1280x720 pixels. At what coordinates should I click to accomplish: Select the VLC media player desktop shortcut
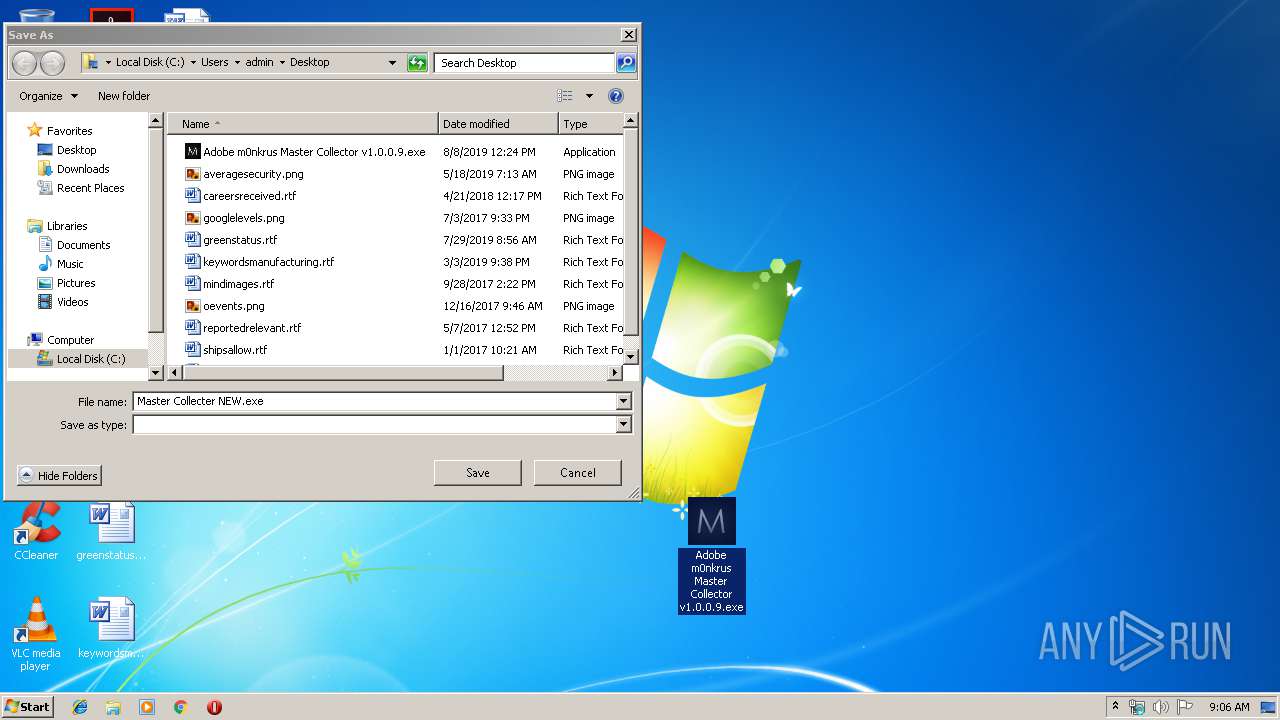point(36,635)
